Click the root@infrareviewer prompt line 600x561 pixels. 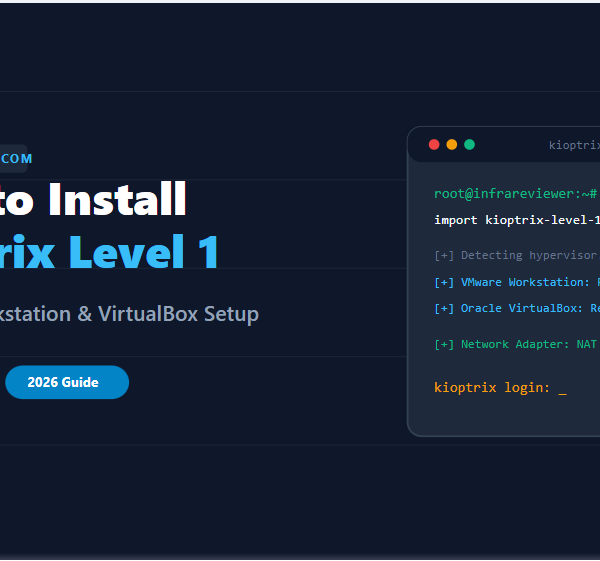(x=517, y=194)
